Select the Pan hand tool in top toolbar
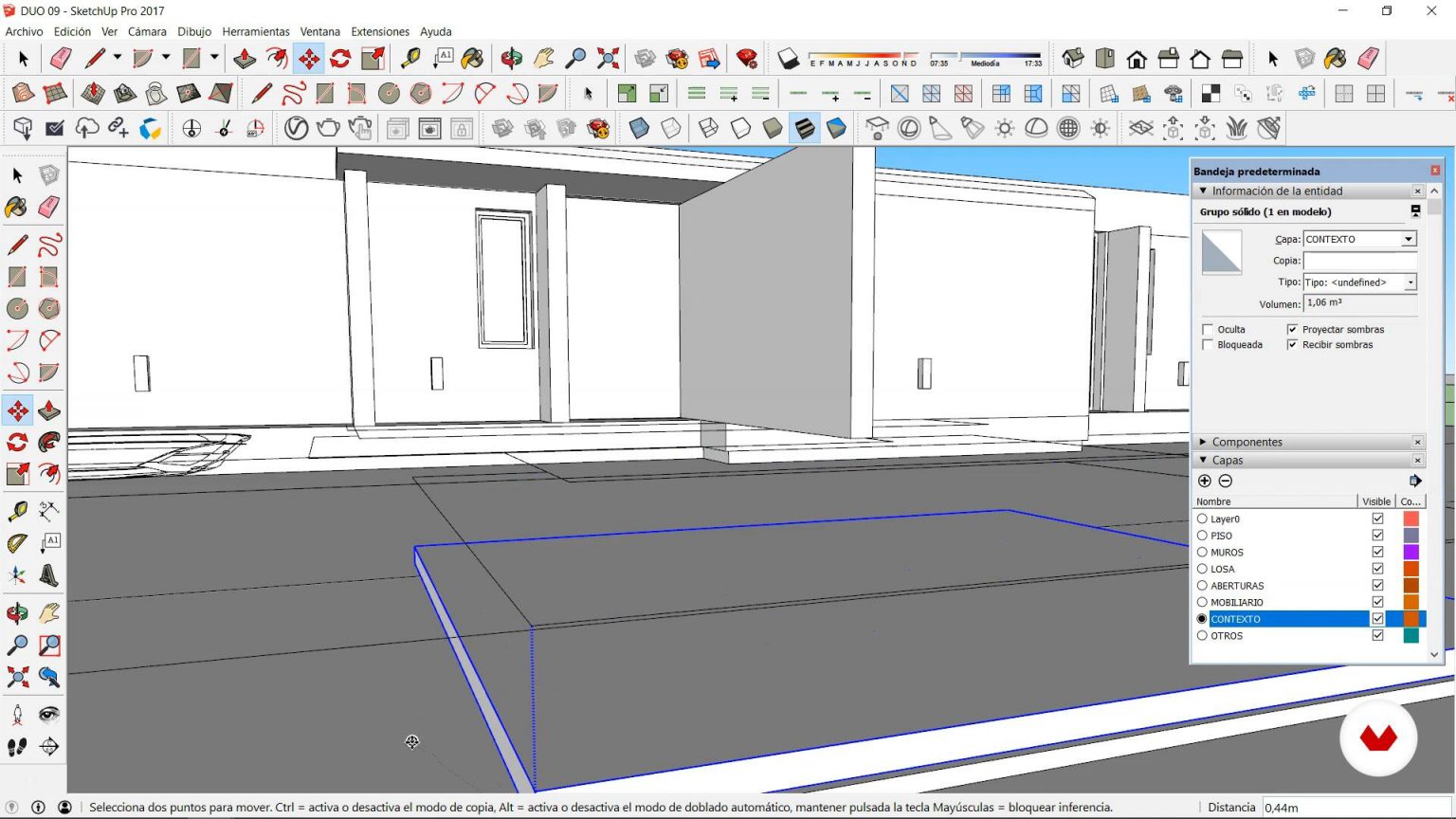The image size is (1456, 819). coord(543,59)
